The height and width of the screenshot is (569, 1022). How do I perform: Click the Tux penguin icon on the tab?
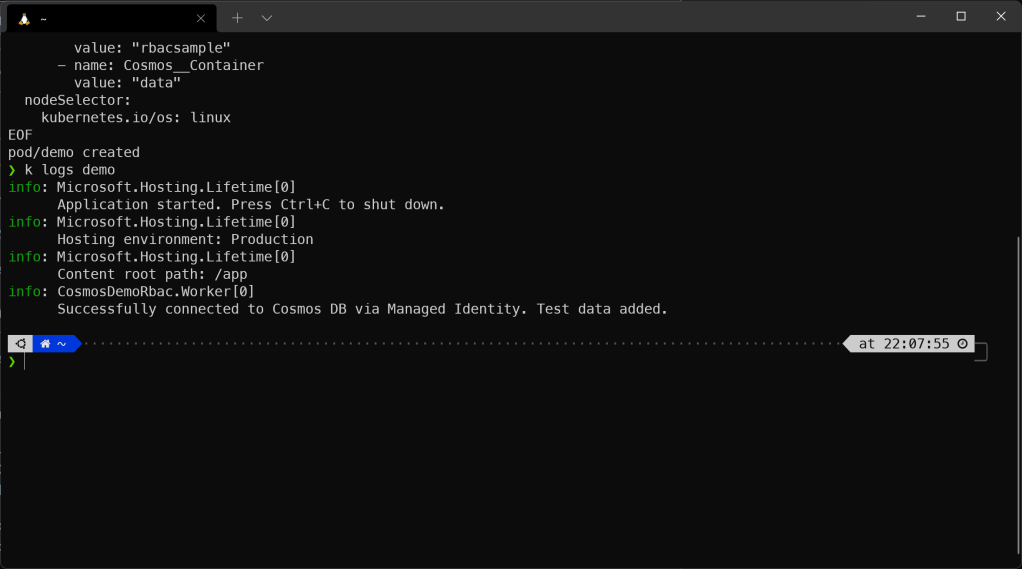click(x=24, y=18)
